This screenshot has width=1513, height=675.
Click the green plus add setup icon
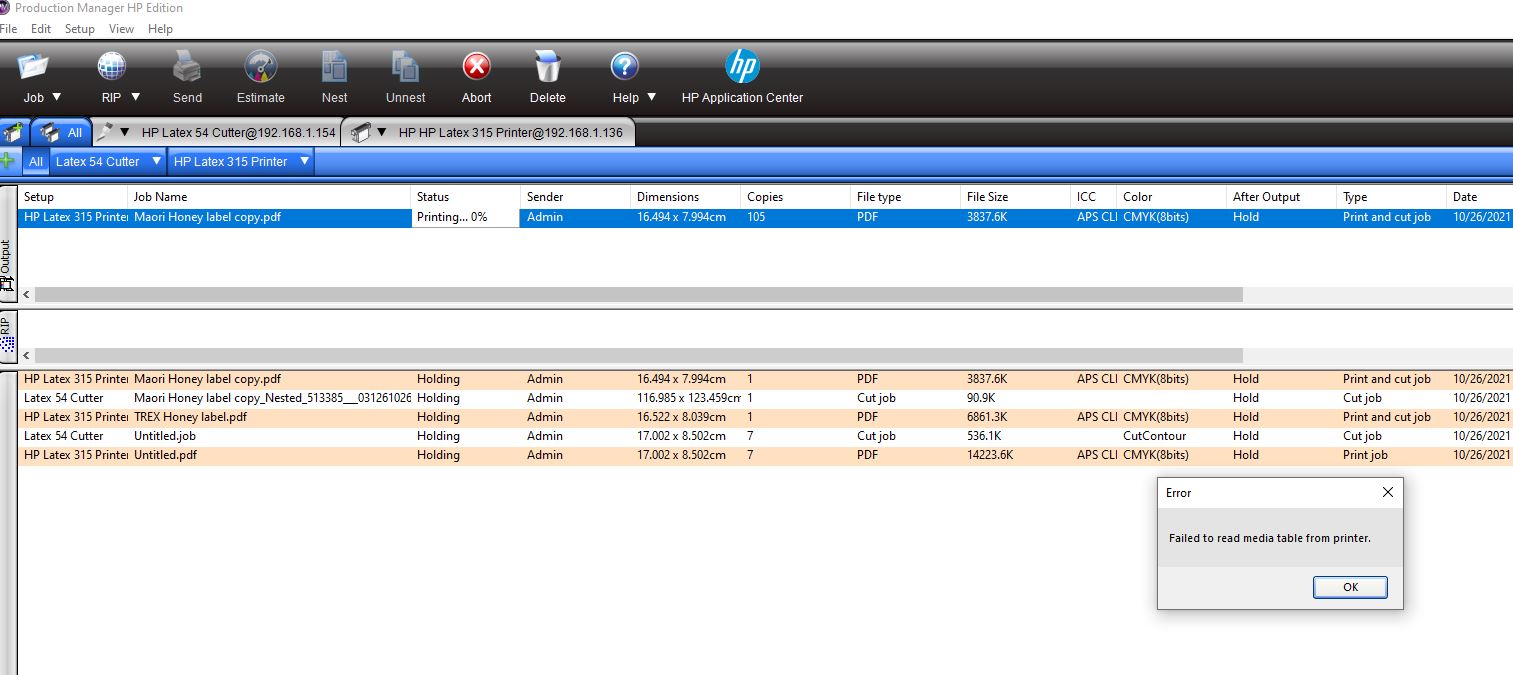pyautogui.click(x=8, y=161)
